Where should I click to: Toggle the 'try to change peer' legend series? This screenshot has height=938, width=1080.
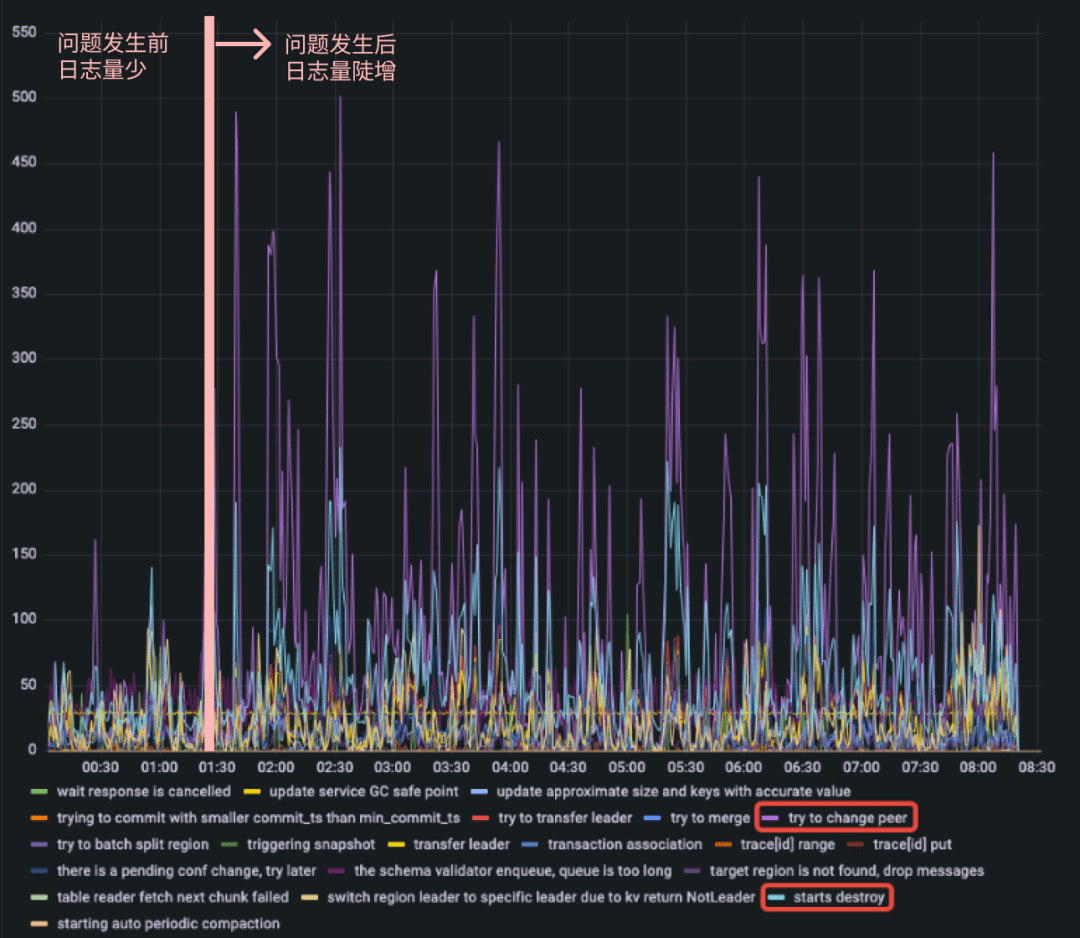tap(847, 818)
